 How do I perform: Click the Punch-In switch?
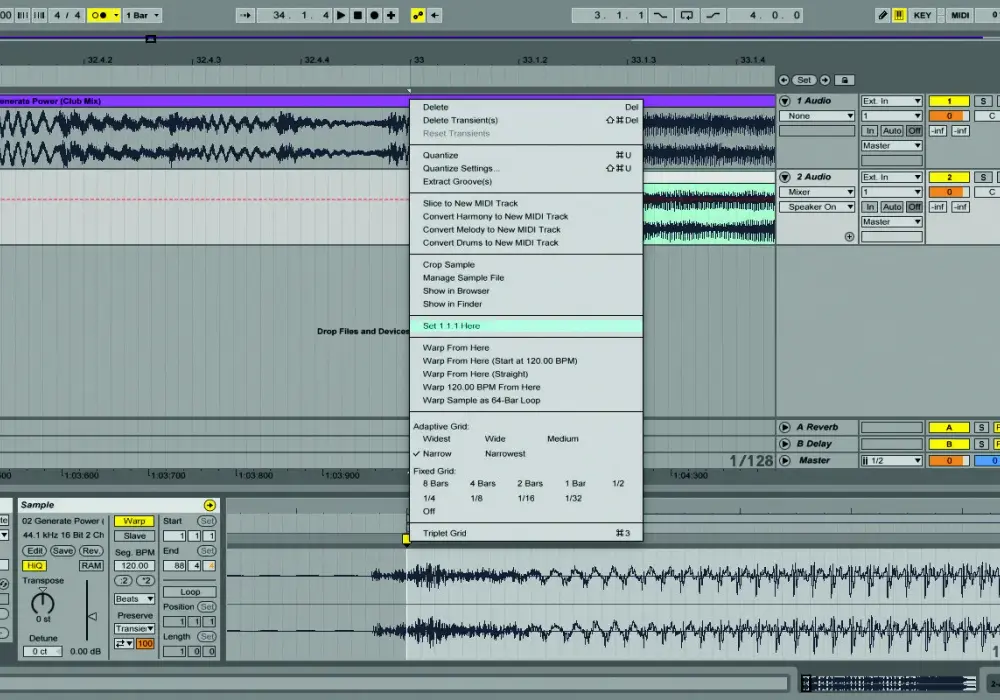tap(661, 15)
